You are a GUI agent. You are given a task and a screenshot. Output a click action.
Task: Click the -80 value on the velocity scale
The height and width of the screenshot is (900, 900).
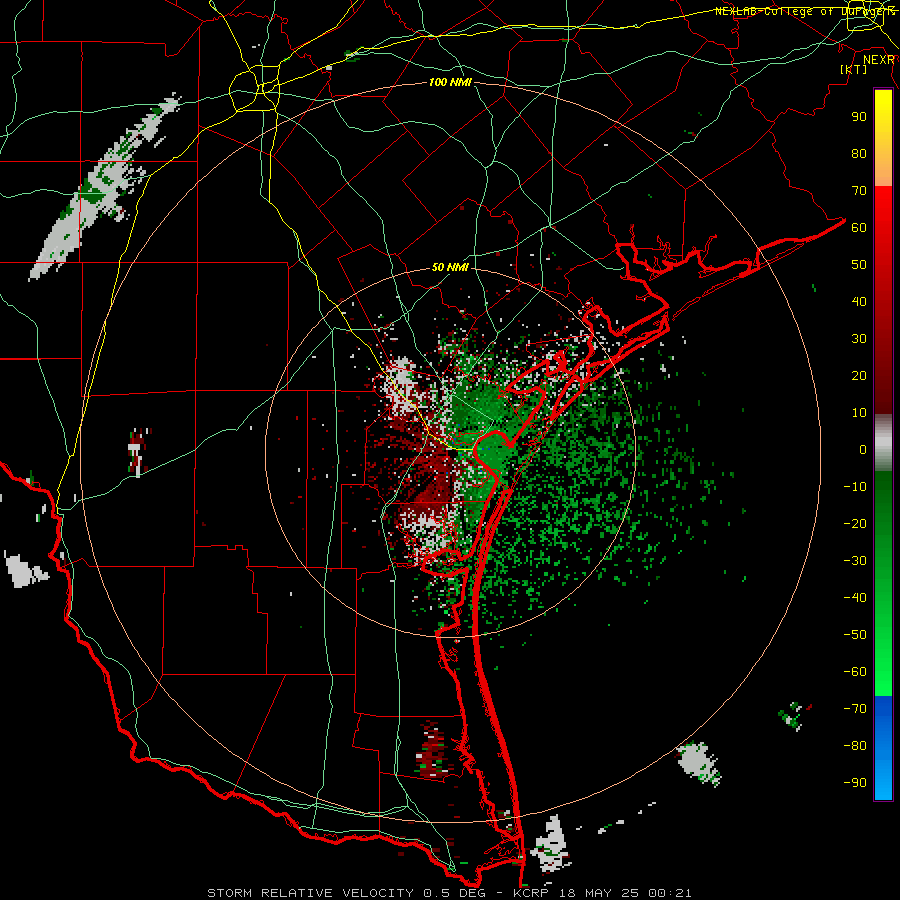855,746
